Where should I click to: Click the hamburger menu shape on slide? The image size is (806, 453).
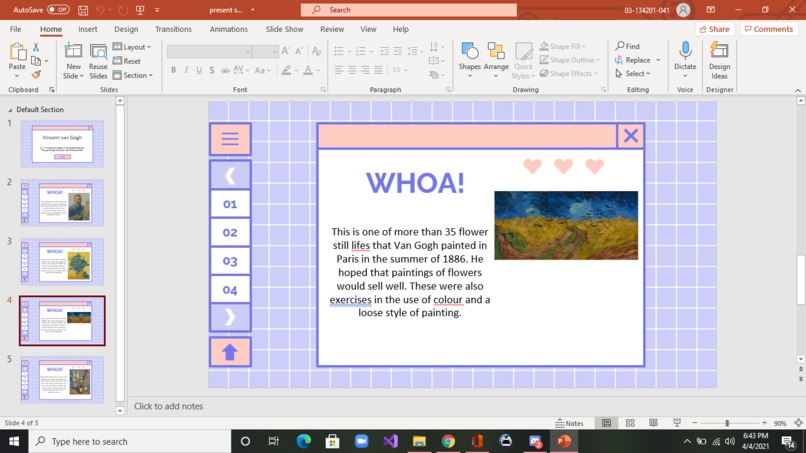click(230, 139)
